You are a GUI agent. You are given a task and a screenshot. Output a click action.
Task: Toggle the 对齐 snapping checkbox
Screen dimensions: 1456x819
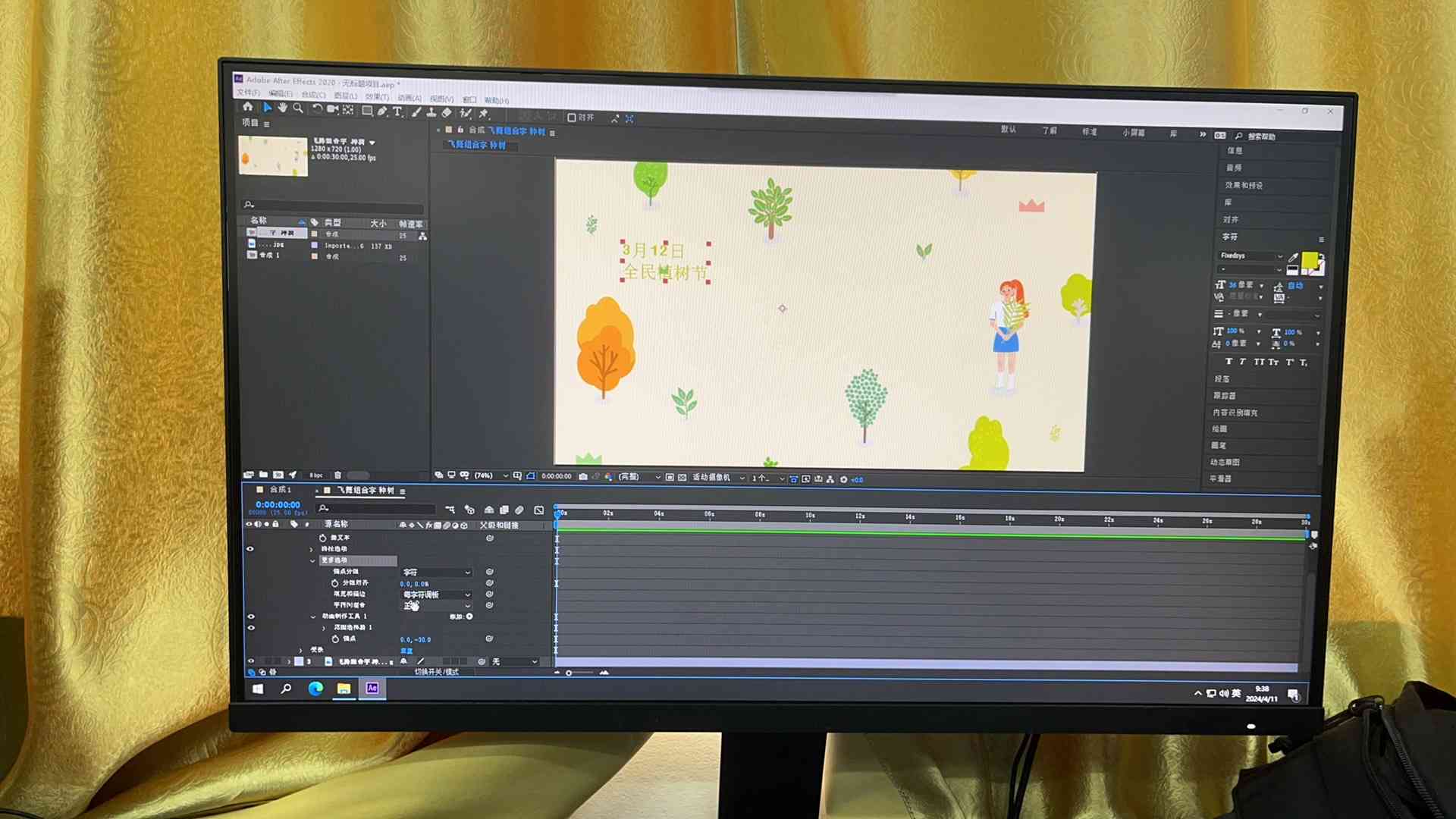coord(572,118)
